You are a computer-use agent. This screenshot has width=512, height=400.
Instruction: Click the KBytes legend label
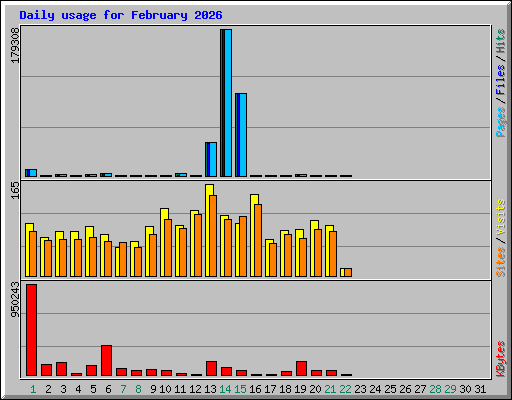[501, 359]
